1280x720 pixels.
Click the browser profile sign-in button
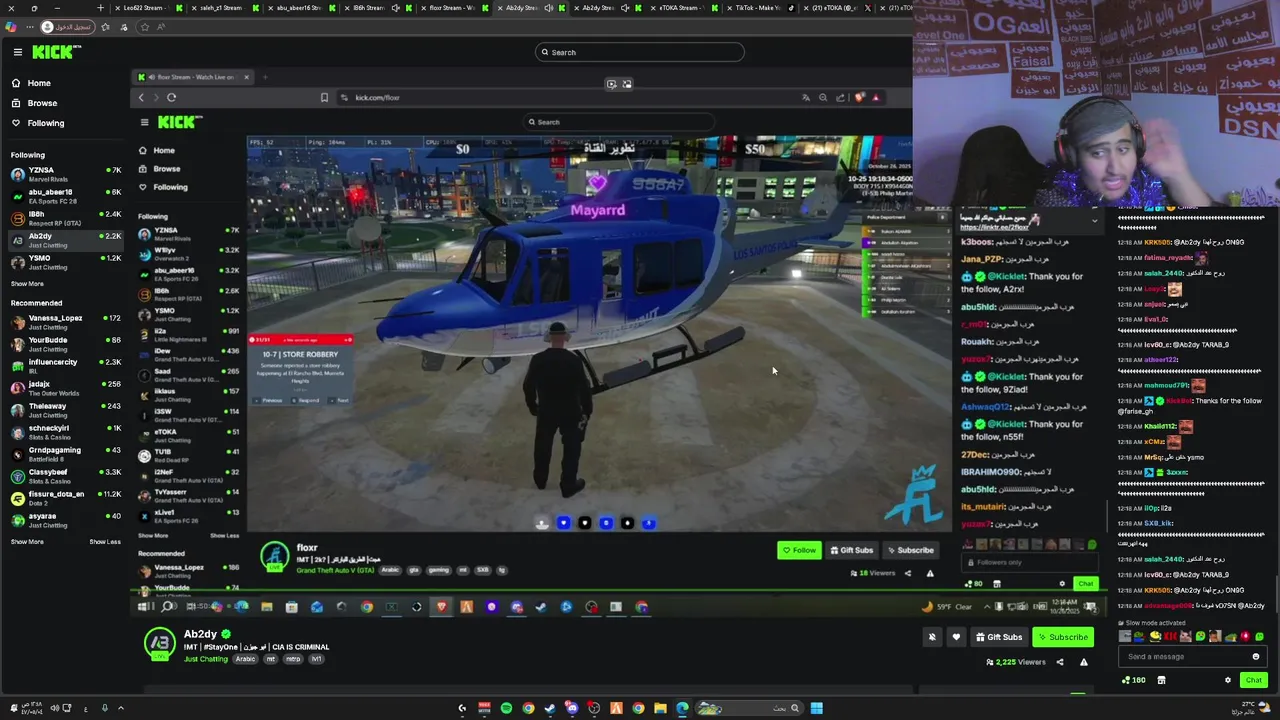pos(66,27)
